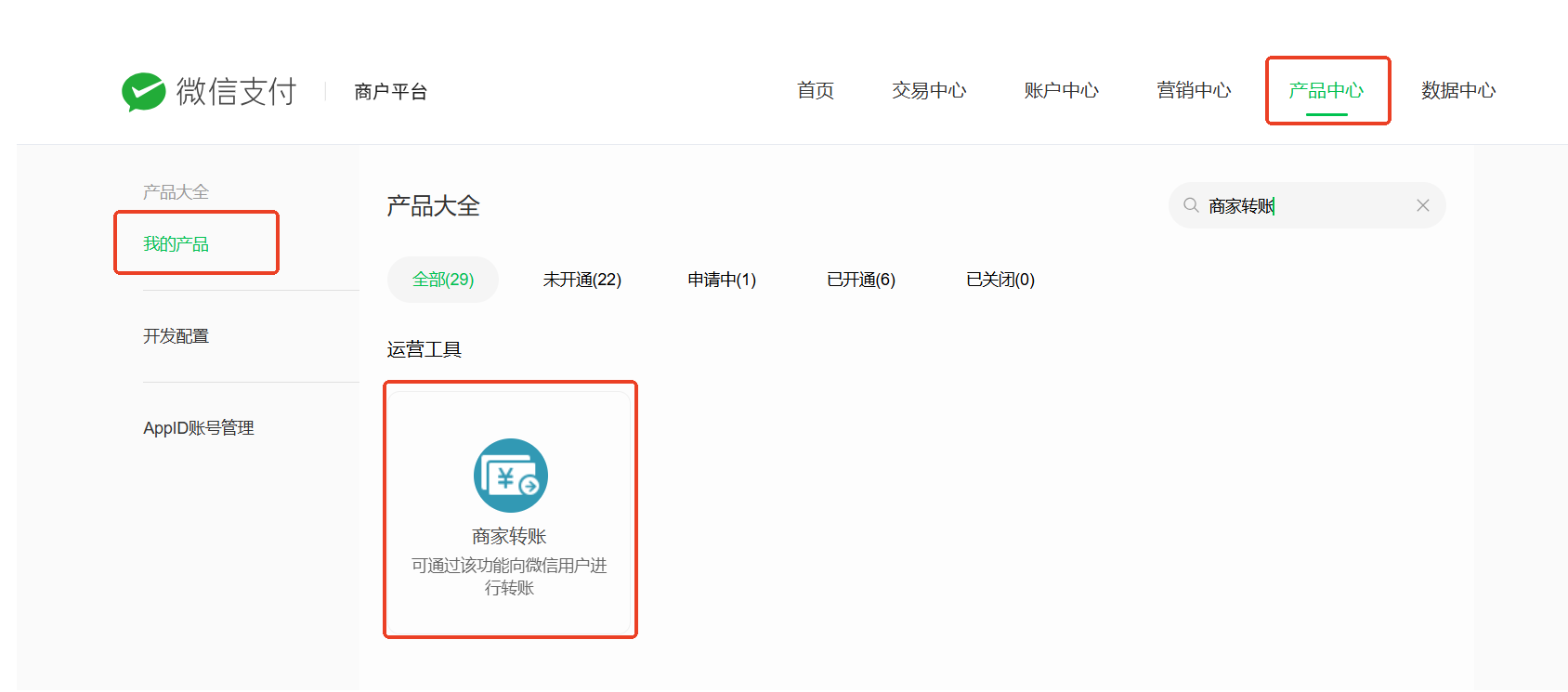Click the WeChat Pay green logo icon
The height and width of the screenshot is (692, 1568).
(x=144, y=91)
